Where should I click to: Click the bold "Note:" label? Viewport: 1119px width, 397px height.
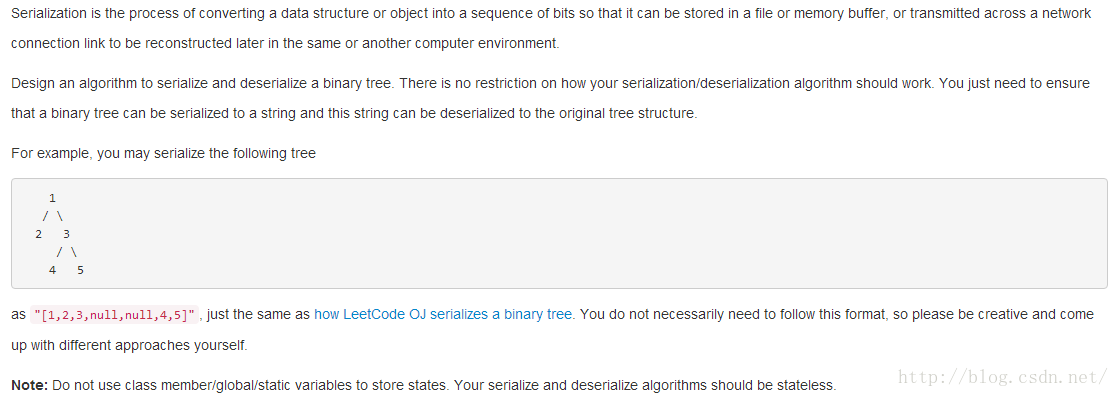(x=29, y=386)
